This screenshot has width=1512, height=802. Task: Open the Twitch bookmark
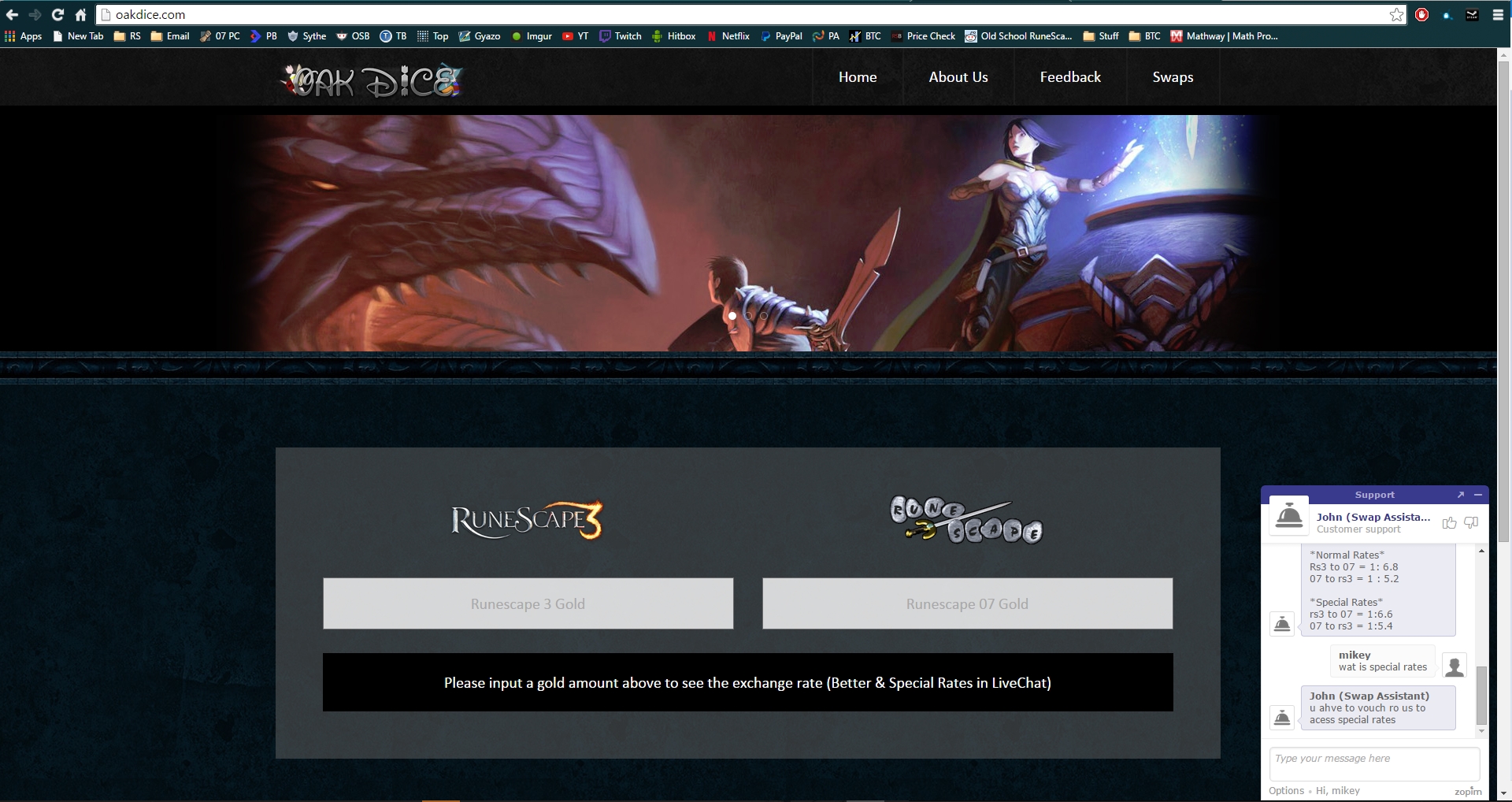point(621,36)
